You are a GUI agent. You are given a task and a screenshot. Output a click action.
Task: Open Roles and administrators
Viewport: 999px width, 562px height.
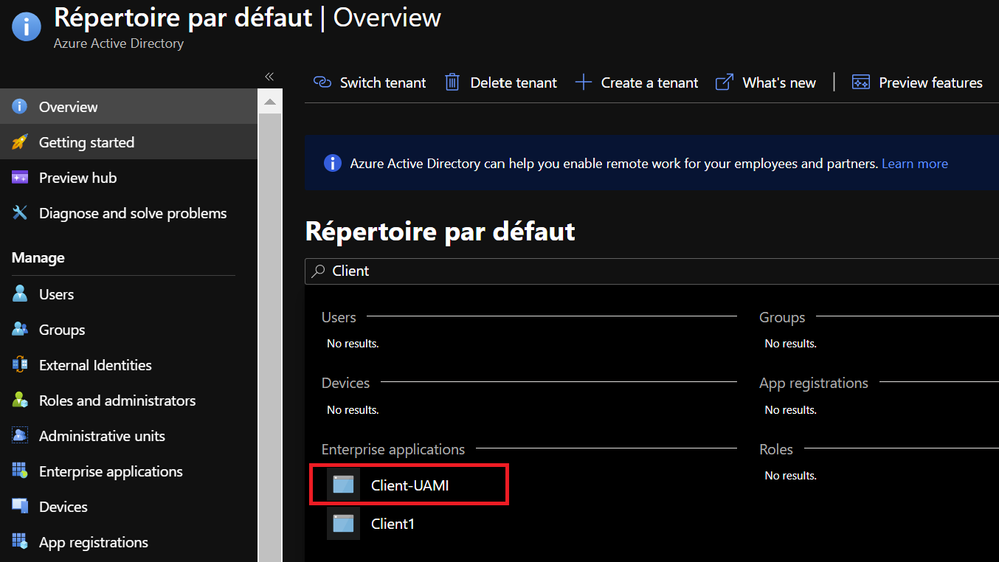129,400
